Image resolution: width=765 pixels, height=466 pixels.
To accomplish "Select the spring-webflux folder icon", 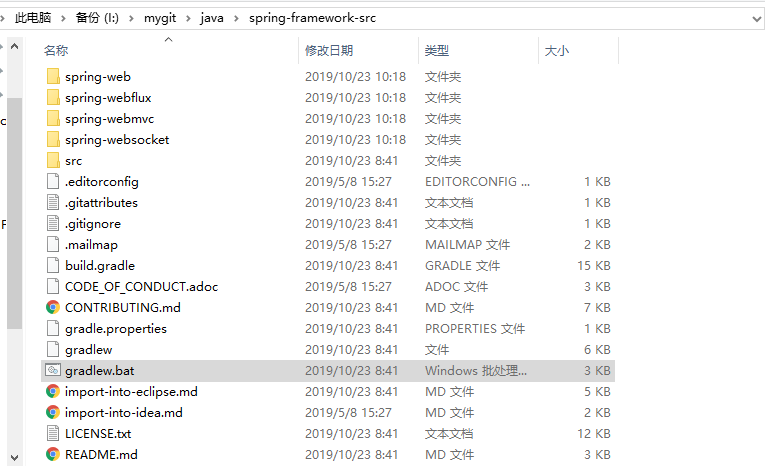I will point(53,98).
